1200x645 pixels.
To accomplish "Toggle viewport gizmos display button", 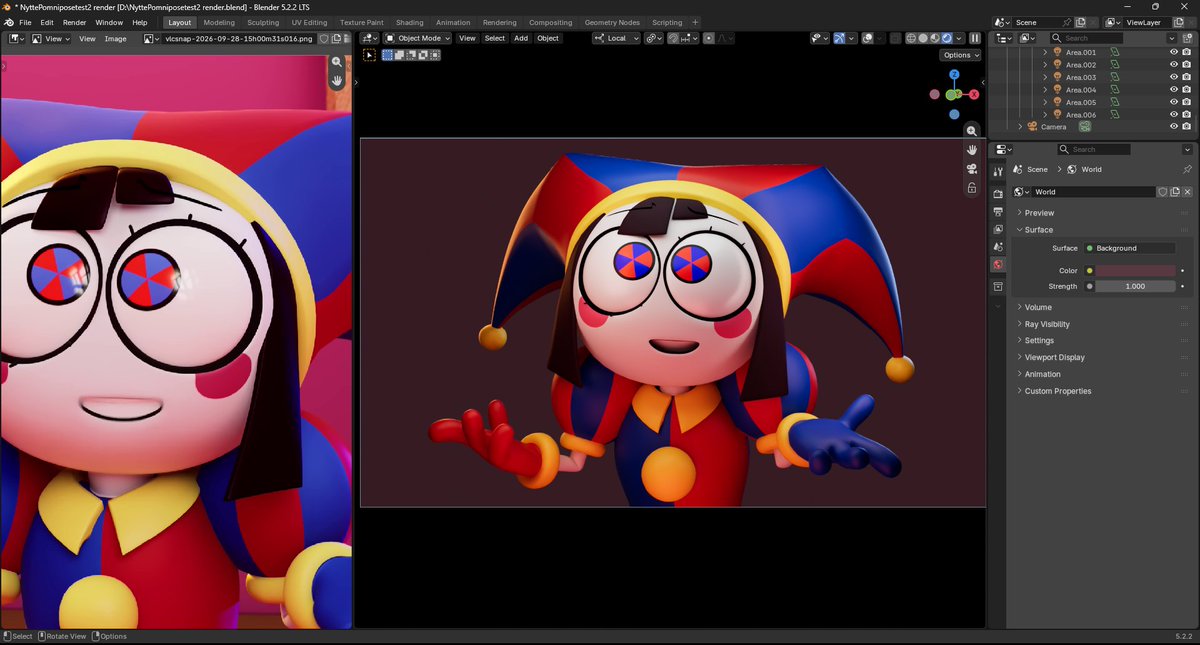I will click(x=839, y=38).
